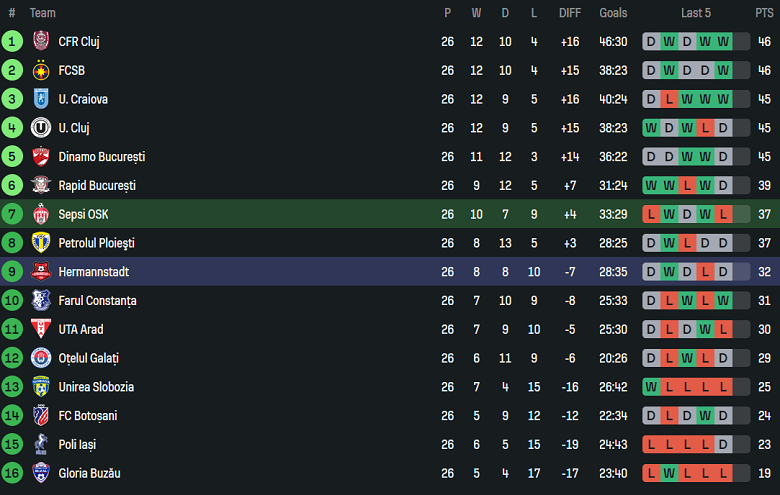Sort standings by DIFF column header
Screen dimensions: 780x495
[570, 13]
